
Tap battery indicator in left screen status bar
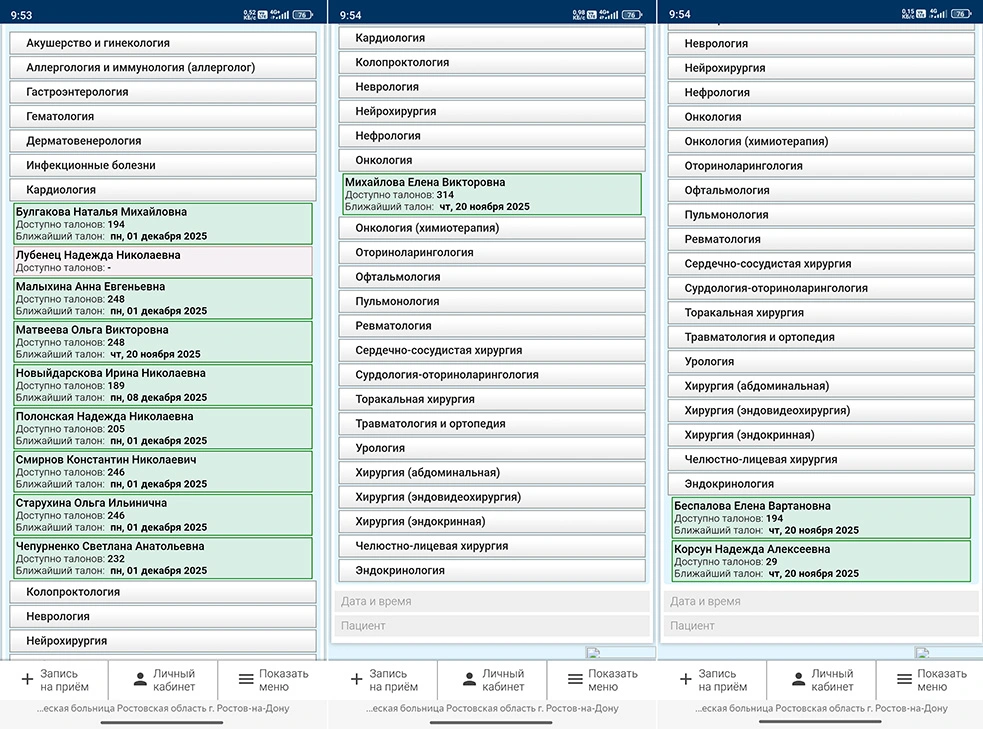[x=302, y=15]
